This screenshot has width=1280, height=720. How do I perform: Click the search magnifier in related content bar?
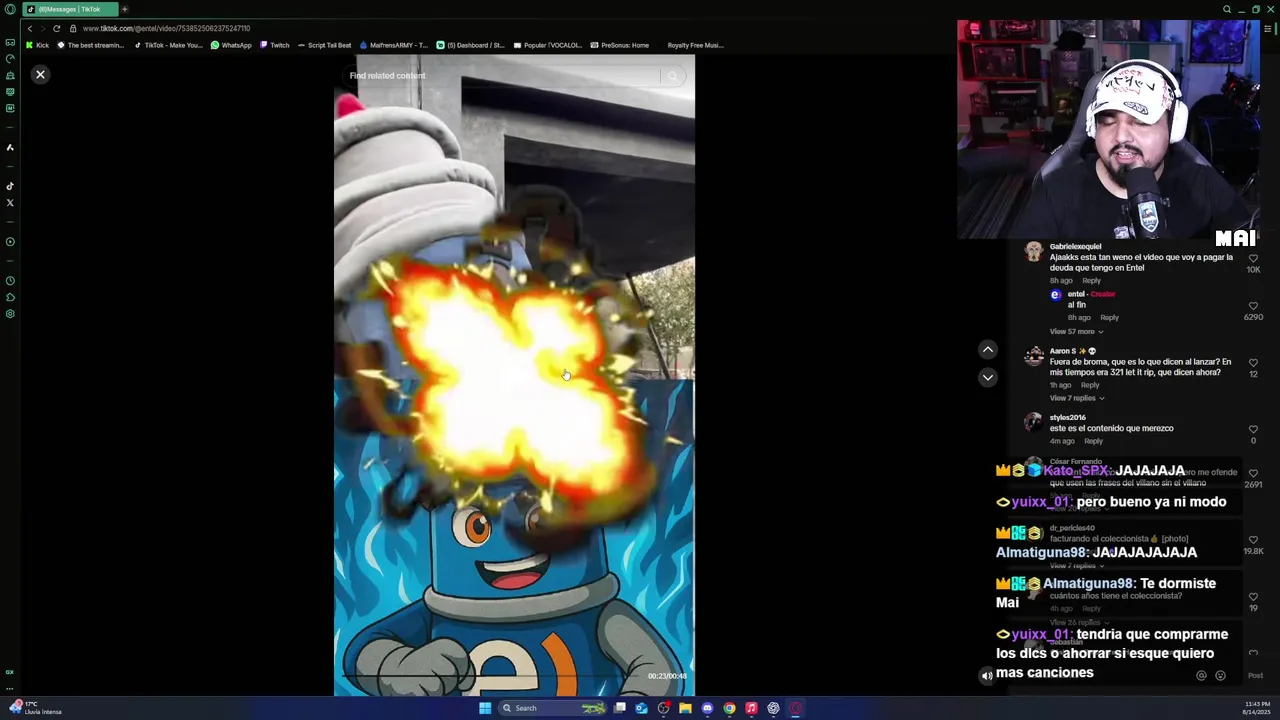[673, 76]
